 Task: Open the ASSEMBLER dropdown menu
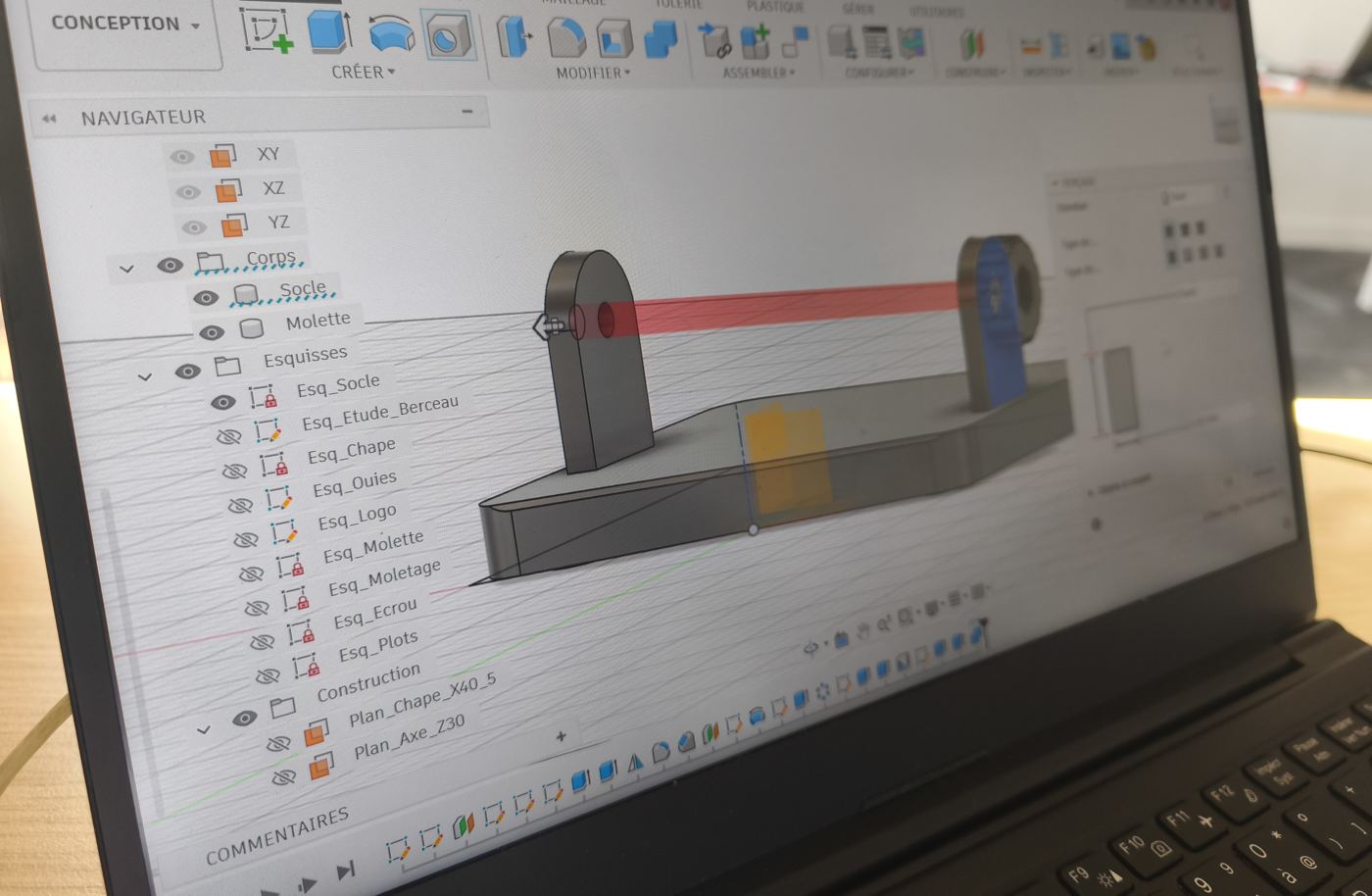point(759,73)
